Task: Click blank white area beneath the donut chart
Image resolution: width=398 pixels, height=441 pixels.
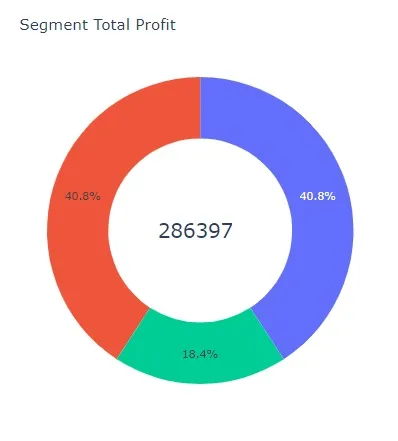Action: (200, 413)
